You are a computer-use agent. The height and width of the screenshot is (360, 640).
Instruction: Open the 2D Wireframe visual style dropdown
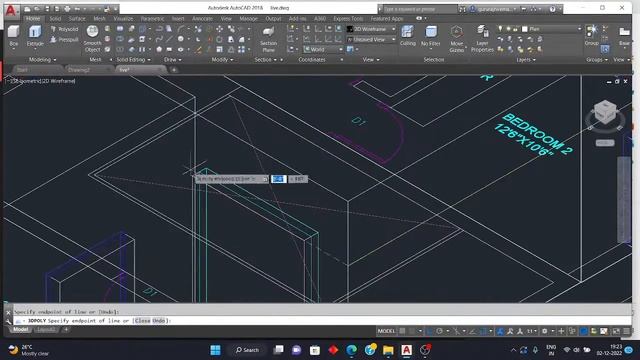(x=371, y=29)
